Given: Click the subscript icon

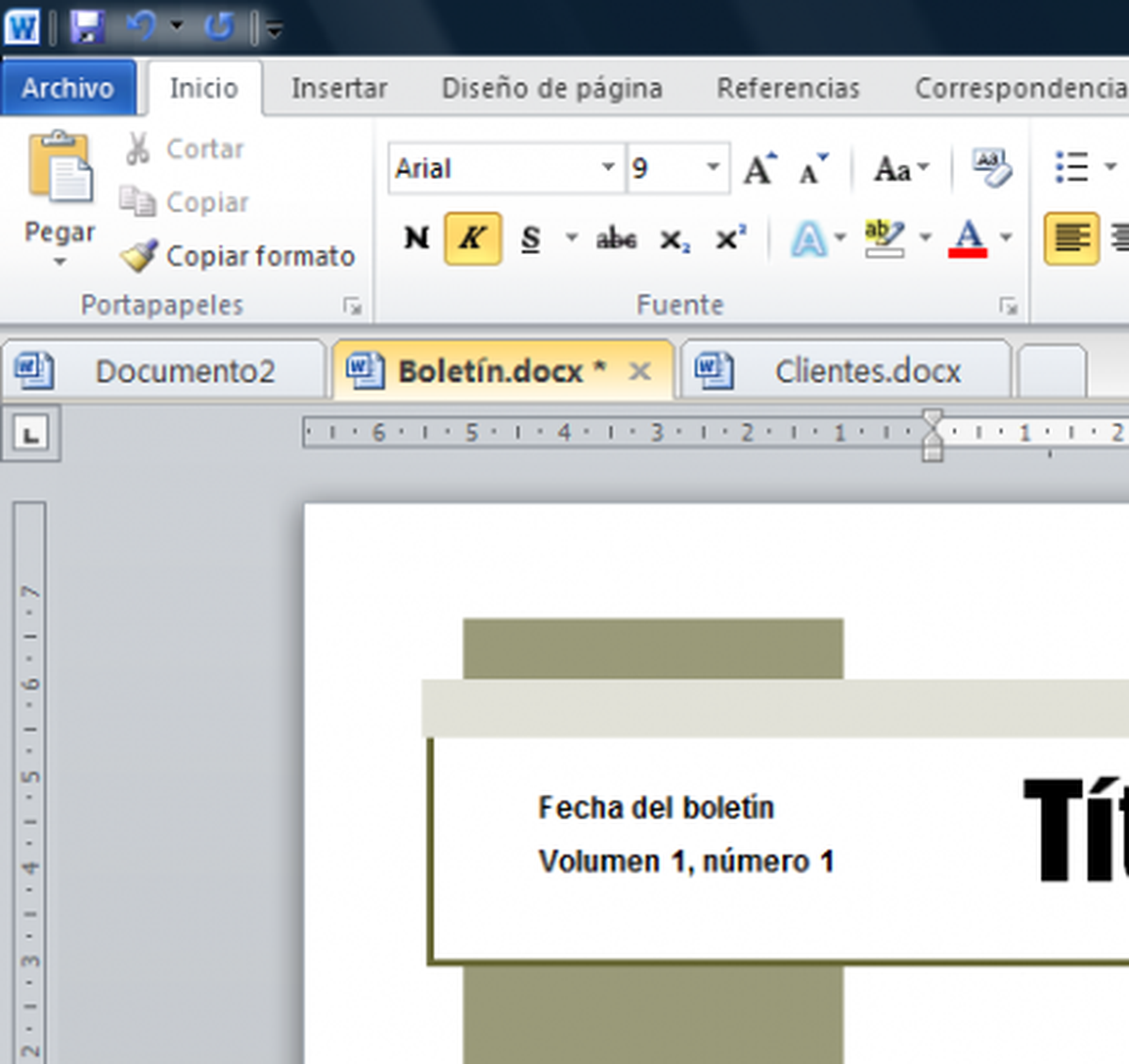Looking at the screenshot, I should coord(674,240).
